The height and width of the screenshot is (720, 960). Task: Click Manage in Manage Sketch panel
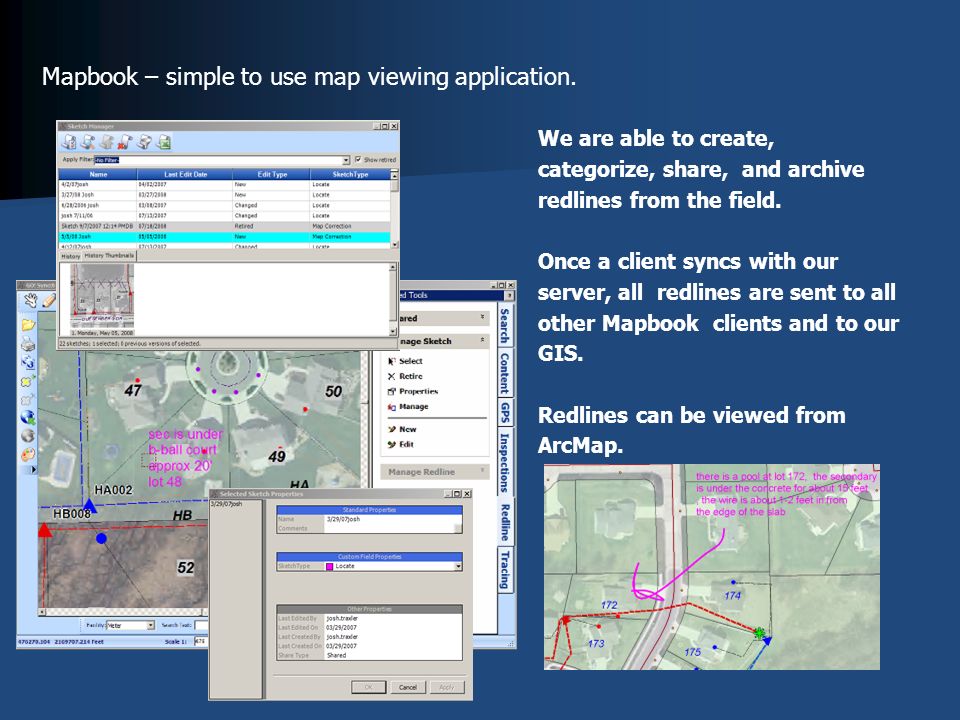[408, 407]
